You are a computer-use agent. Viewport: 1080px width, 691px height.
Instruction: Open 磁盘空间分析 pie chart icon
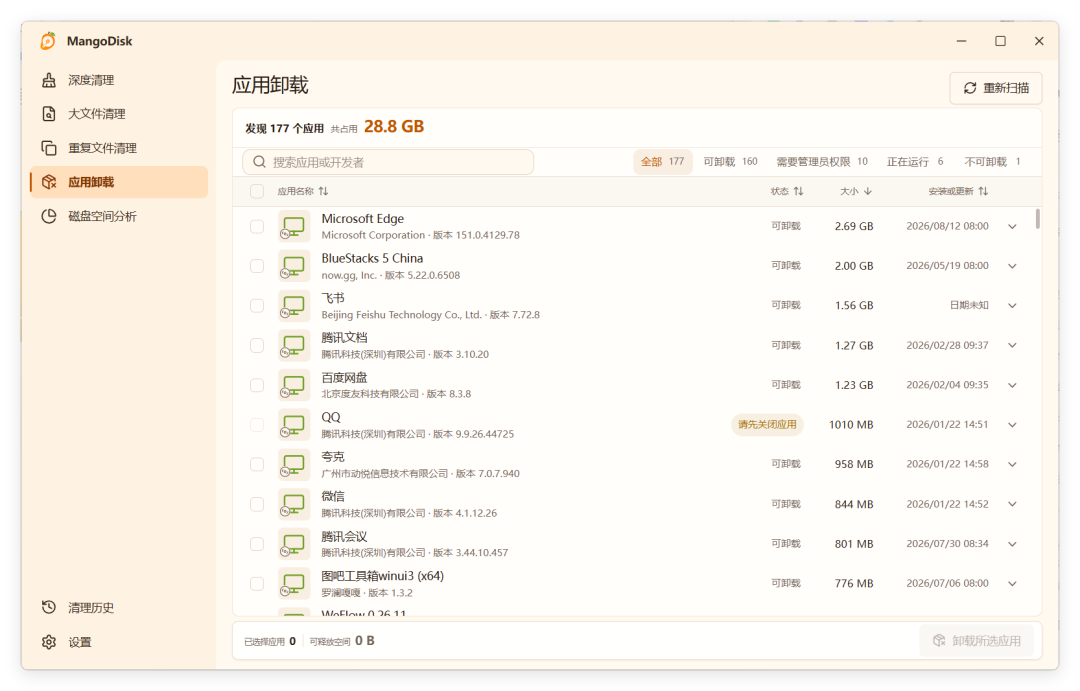click(x=49, y=216)
